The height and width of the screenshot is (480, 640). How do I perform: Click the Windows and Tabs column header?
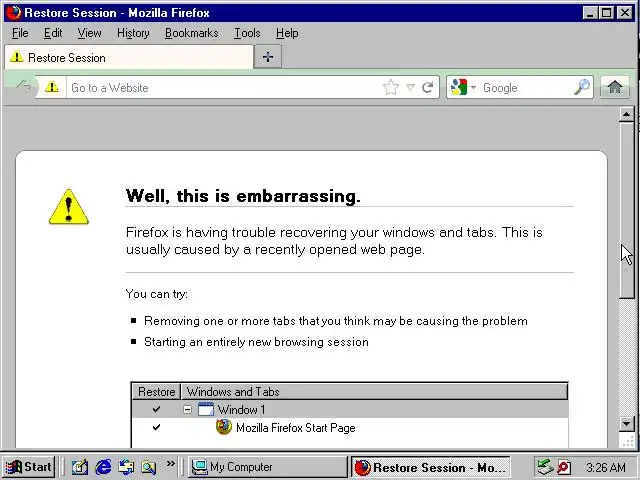point(374,391)
